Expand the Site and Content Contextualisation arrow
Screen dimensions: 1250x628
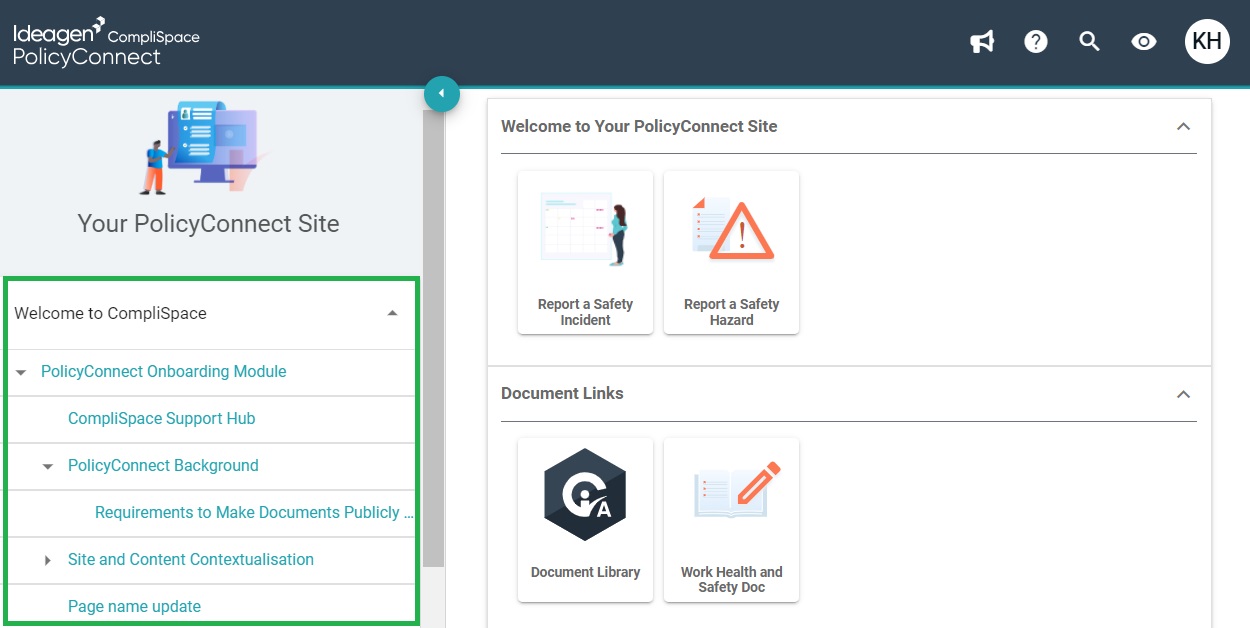[x=48, y=560]
